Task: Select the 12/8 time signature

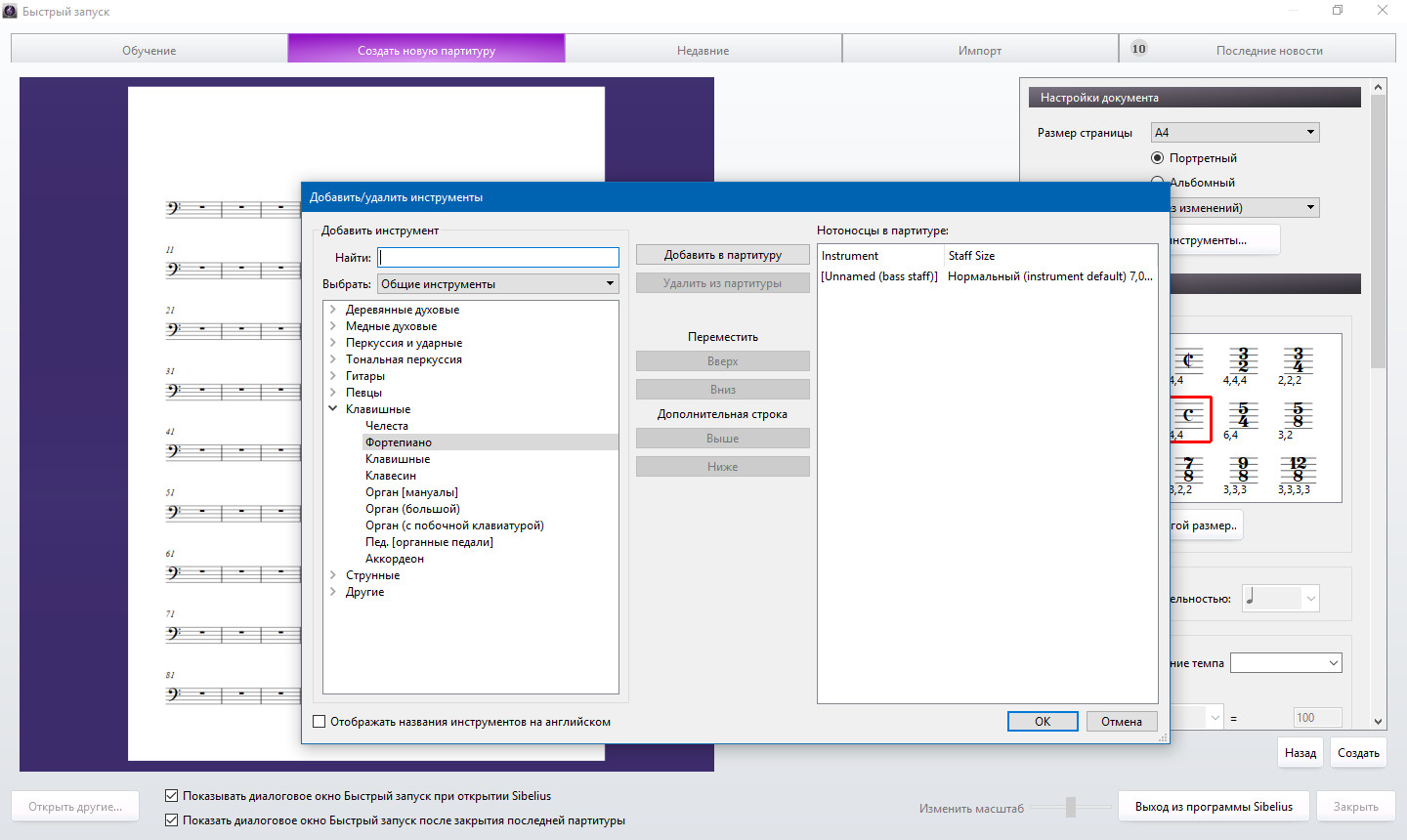Action: click(x=1297, y=470)
